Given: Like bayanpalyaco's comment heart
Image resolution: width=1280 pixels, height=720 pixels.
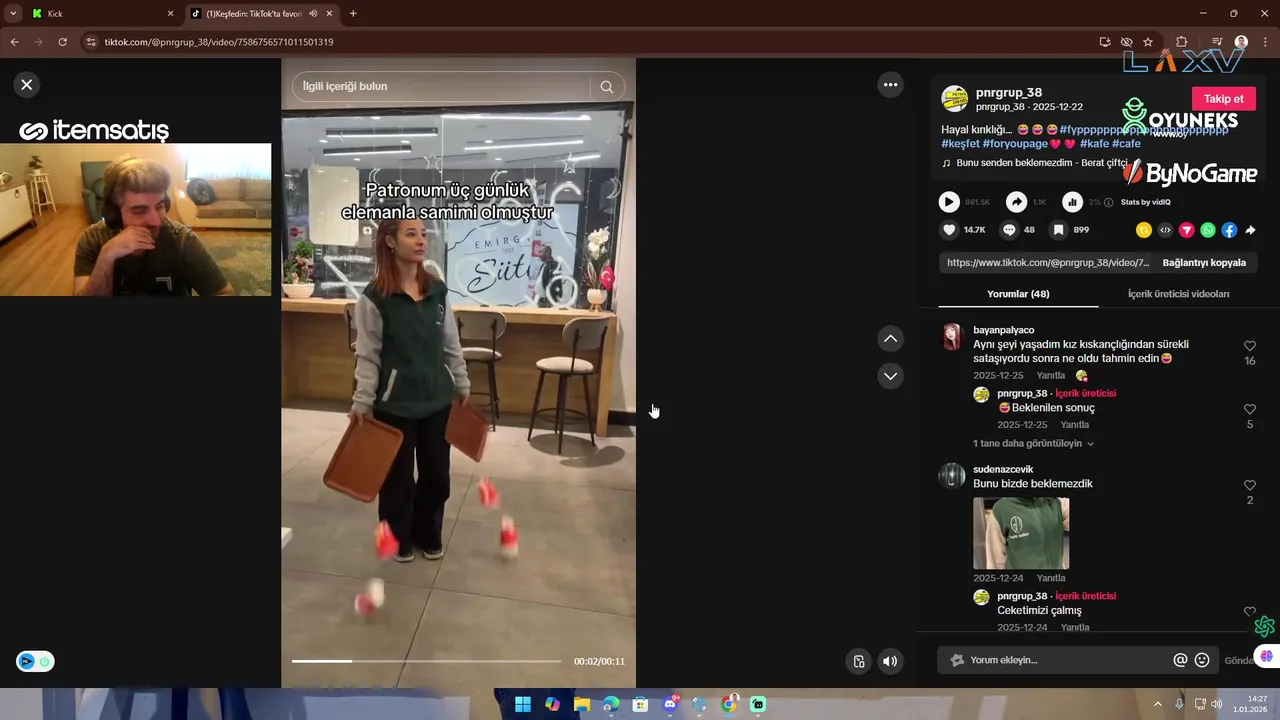Looking at the screenshot, I should [x=1250, y=346].
